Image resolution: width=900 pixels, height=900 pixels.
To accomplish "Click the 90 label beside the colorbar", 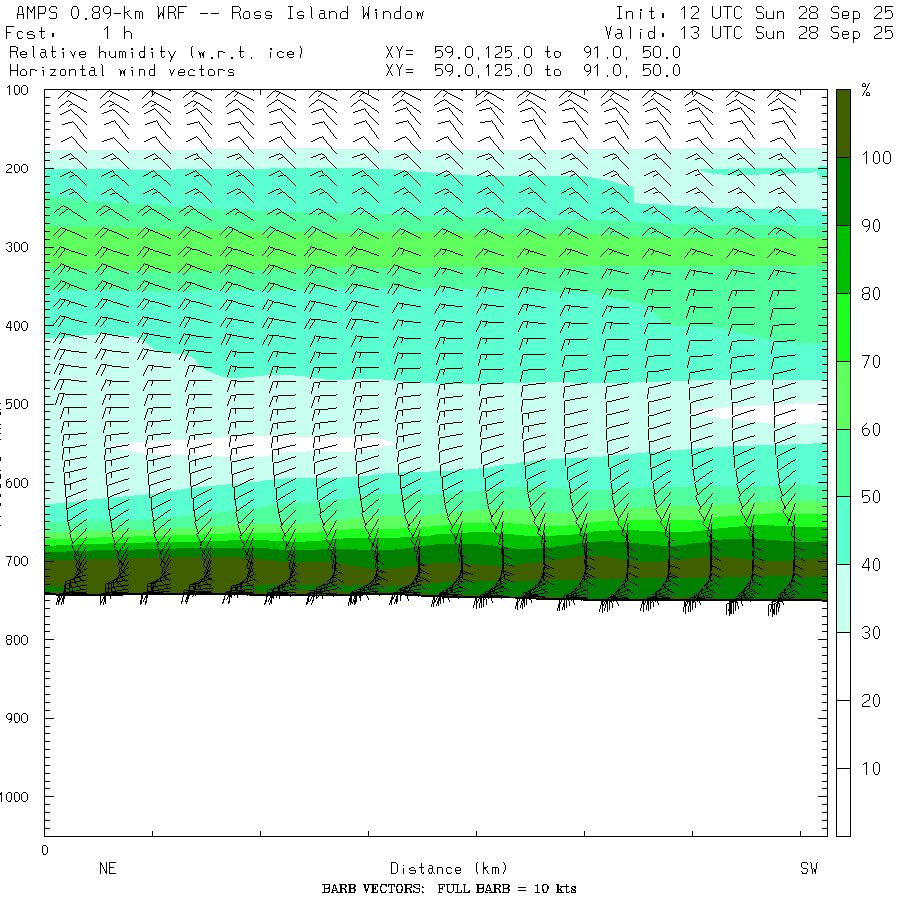I will [871, 226].
